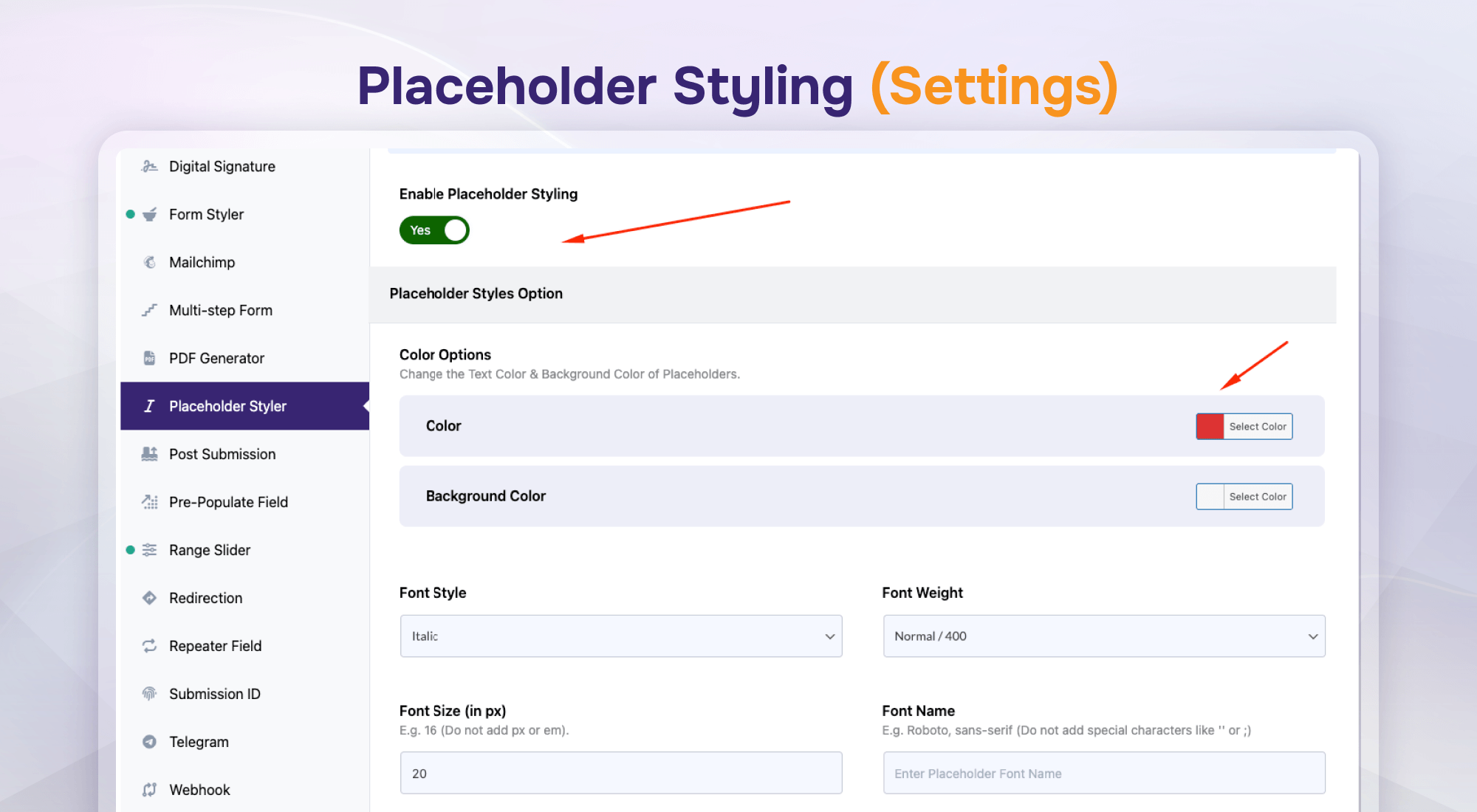Open the Font Style dropdown
This screenshot has height=812, width=1477.
[621, 636]
